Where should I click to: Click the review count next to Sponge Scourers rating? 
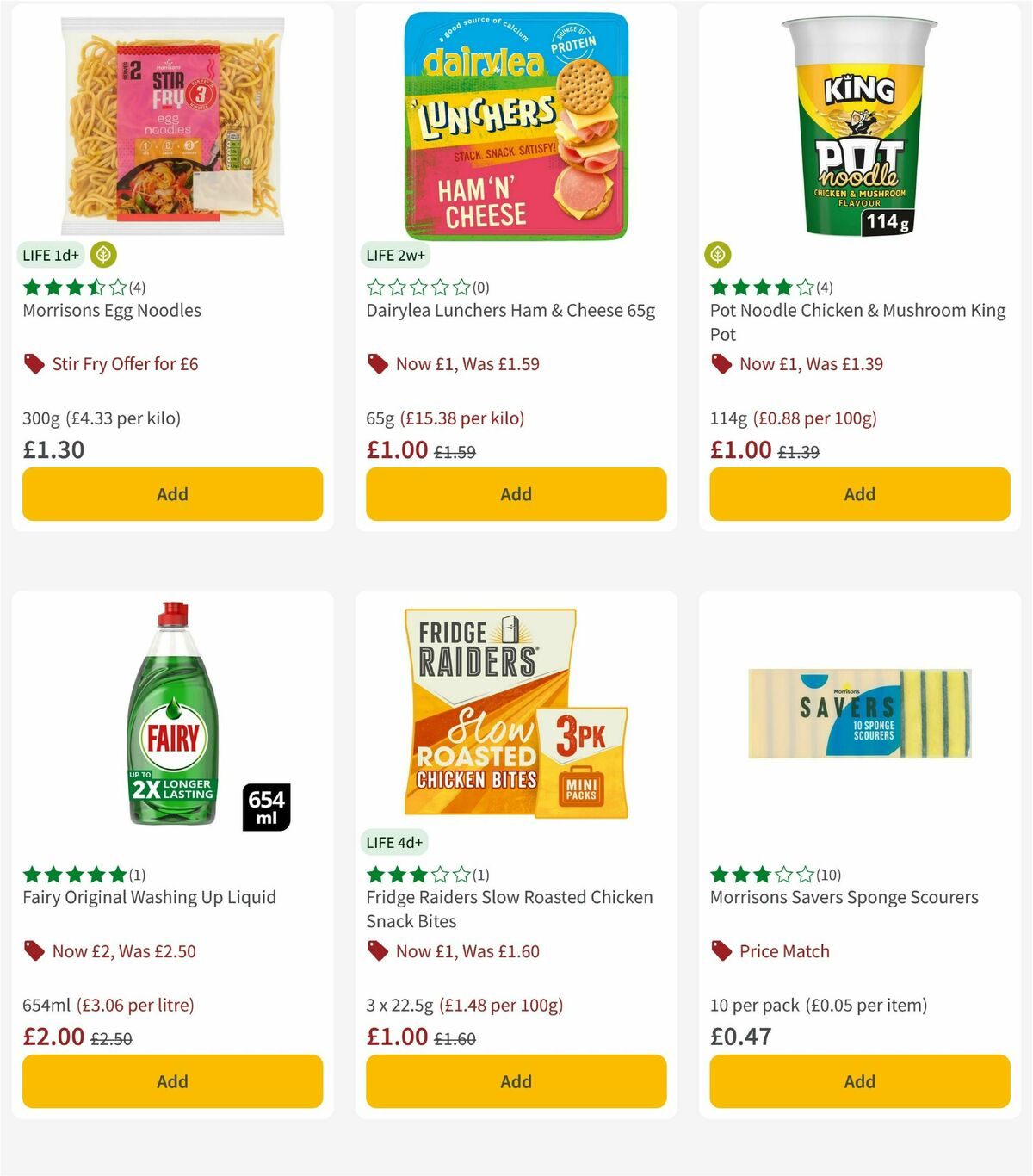[831, 874]
